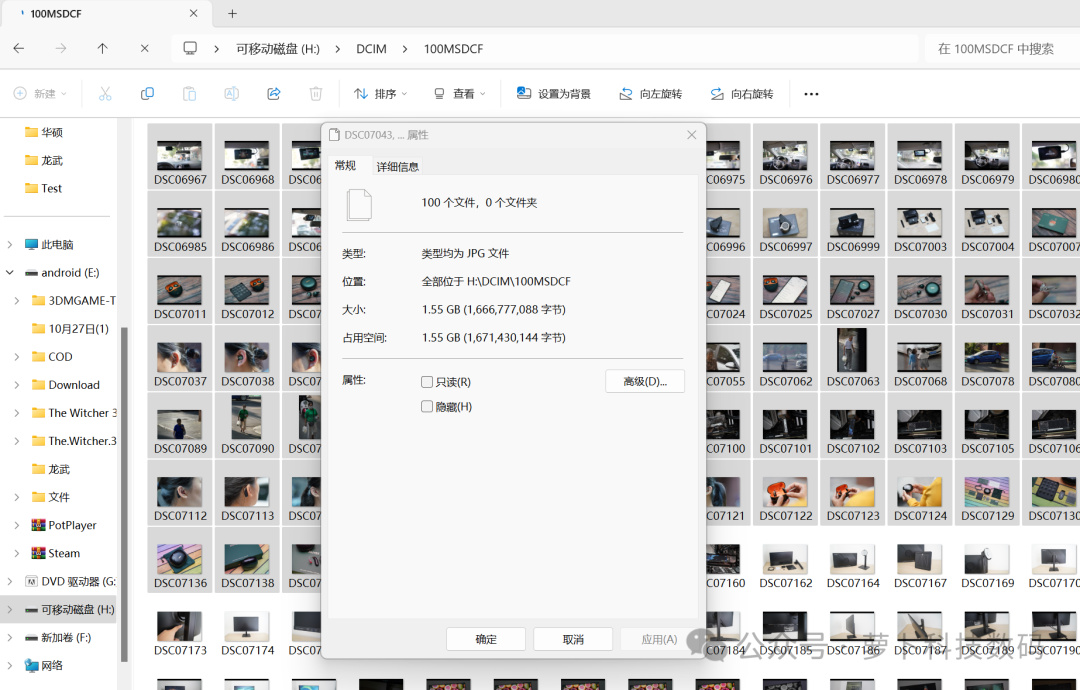Go forward with the right arrow
The width and height of the screenshot is (1080, 690).
pos(61,48)
